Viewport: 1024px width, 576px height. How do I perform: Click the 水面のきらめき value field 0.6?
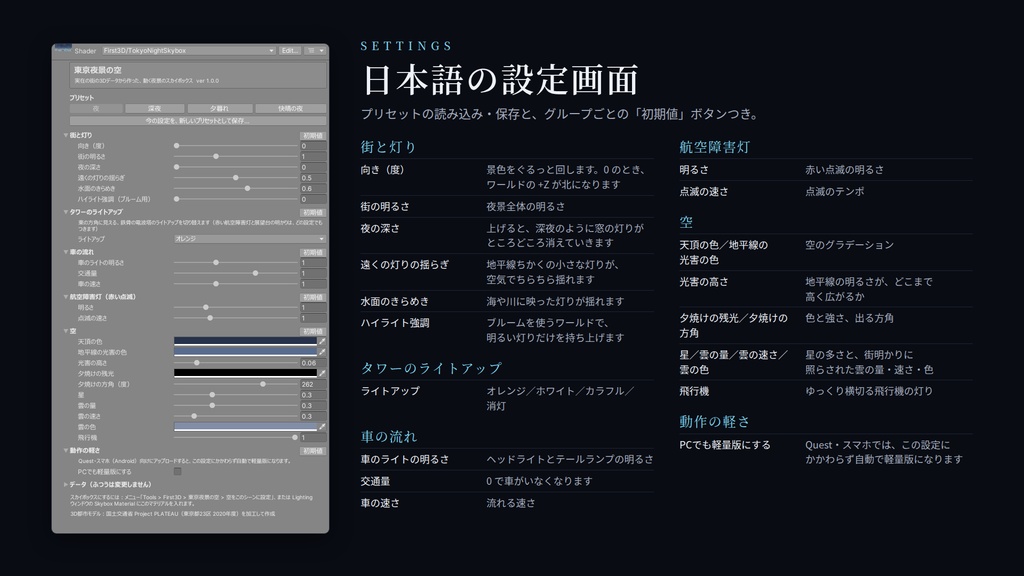(x=313, y=189)
